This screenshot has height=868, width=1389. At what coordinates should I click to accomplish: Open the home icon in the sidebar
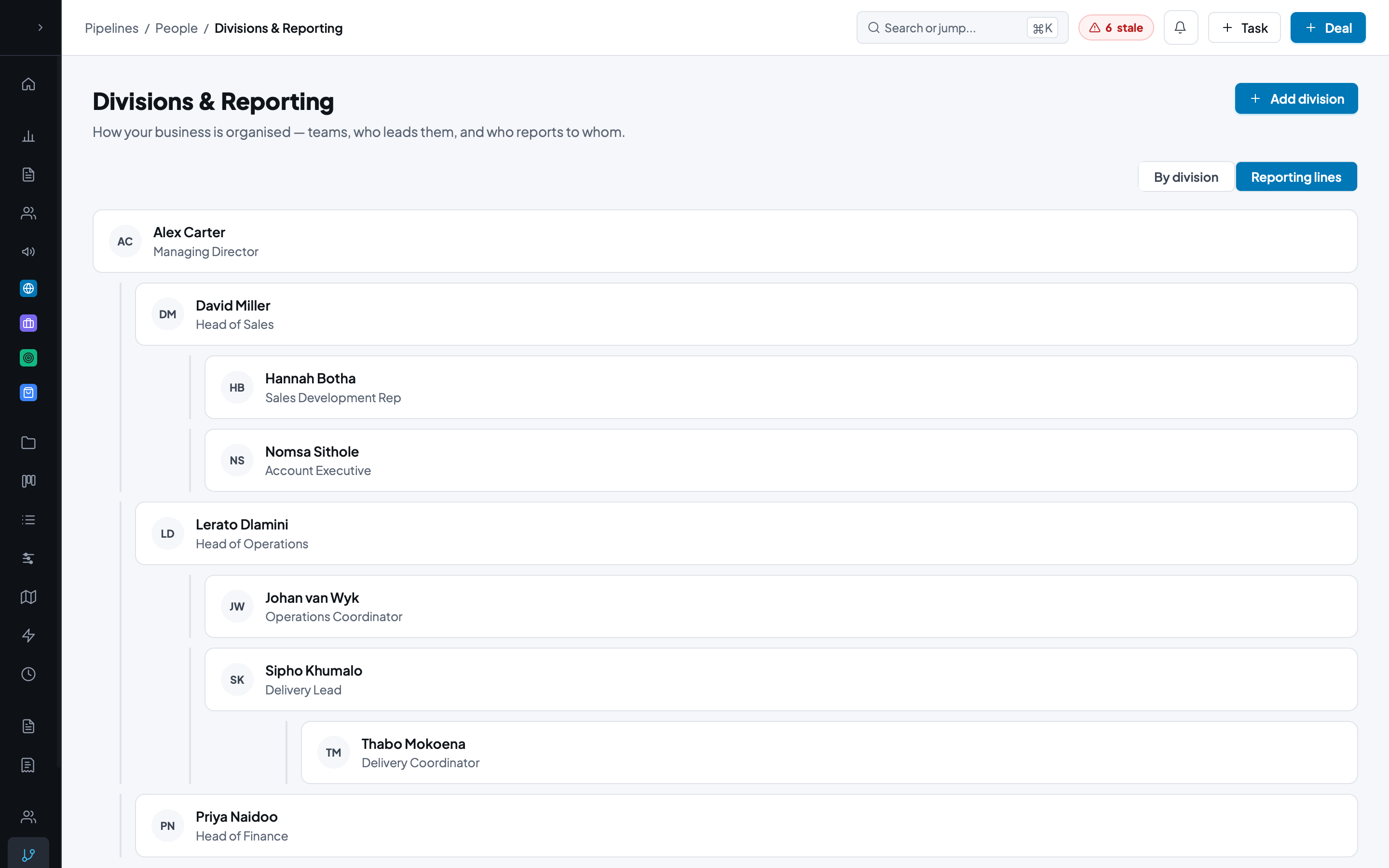[x=28, y=84]
